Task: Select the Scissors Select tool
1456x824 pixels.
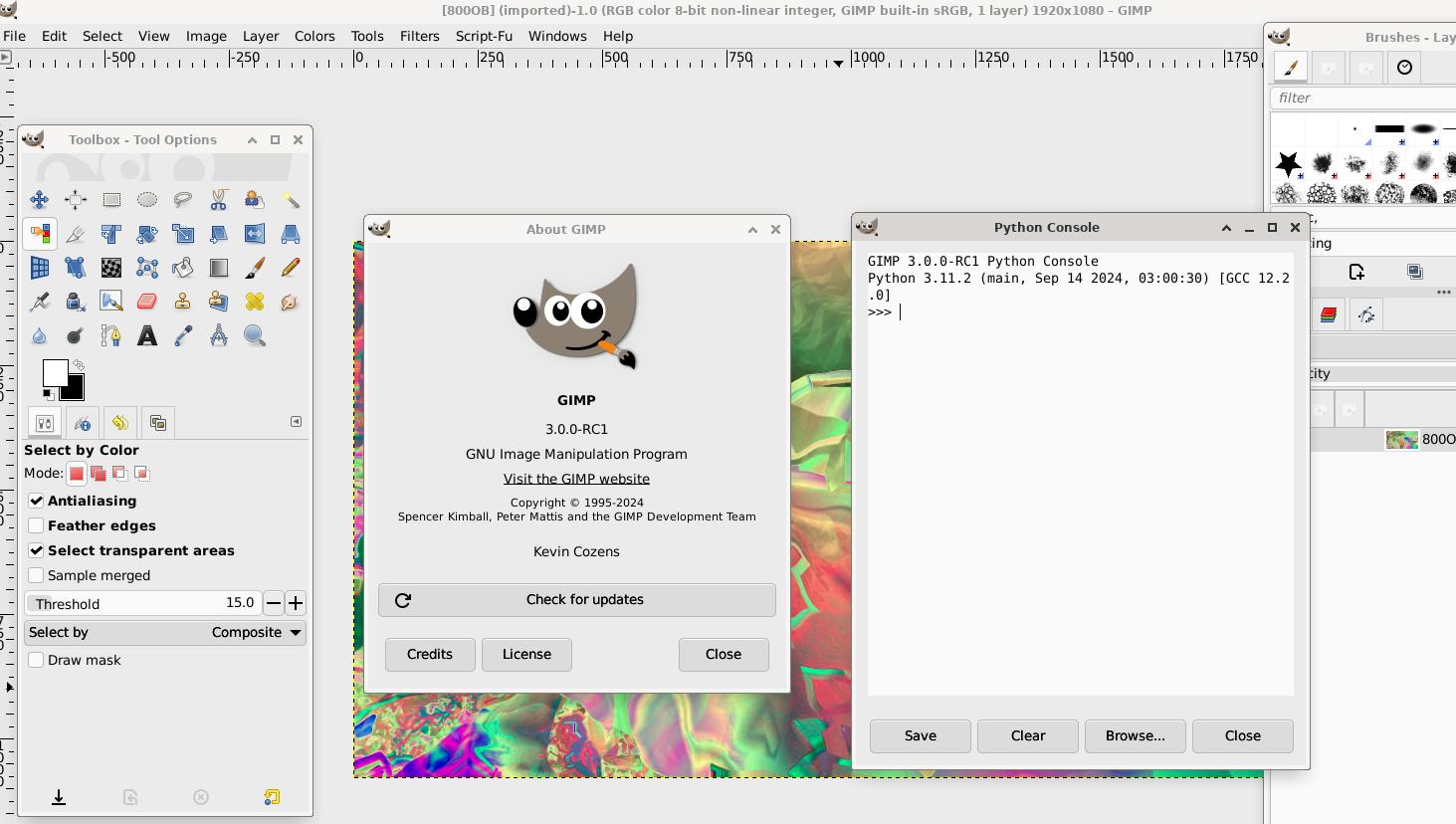Action: click(x=219, y=200)
